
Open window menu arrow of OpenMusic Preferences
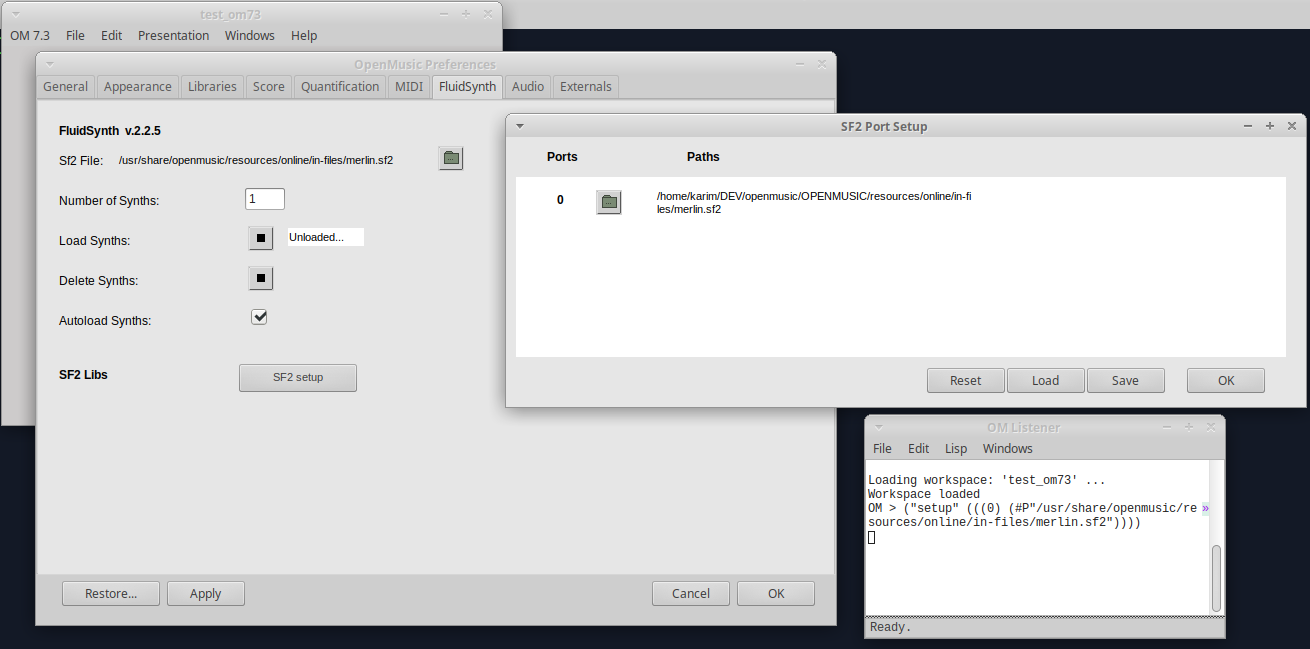pyautogui.click(x=50, y=64)
